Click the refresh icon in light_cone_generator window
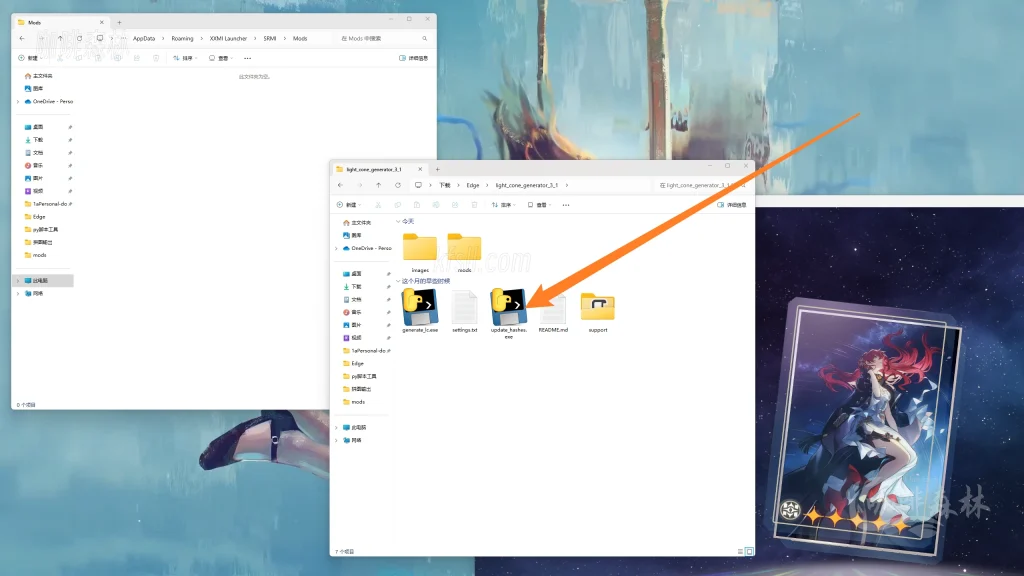This screenshot has height=576, width=1024. click(398, 185)
